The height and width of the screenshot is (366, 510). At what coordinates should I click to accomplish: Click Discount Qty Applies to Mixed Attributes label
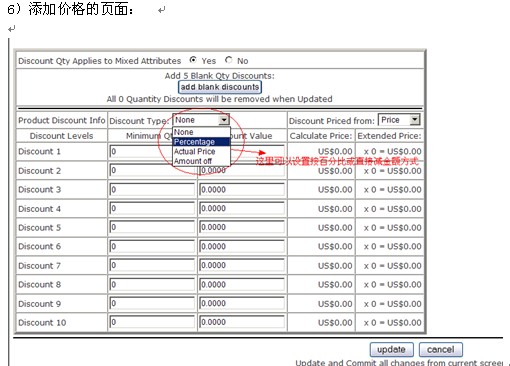point(99,61)
